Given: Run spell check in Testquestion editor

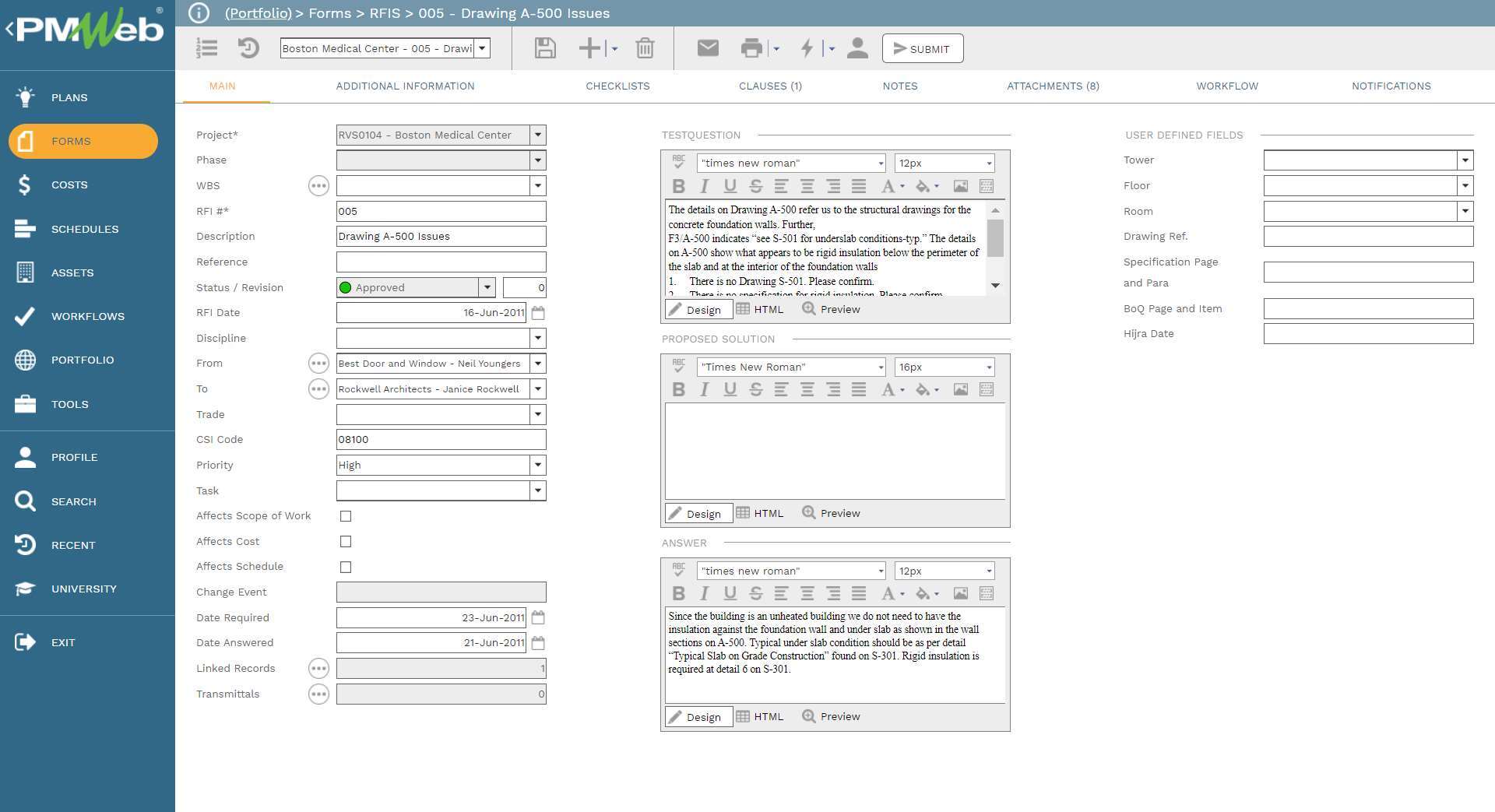Looking at the screenshot, I should point(679,163).
